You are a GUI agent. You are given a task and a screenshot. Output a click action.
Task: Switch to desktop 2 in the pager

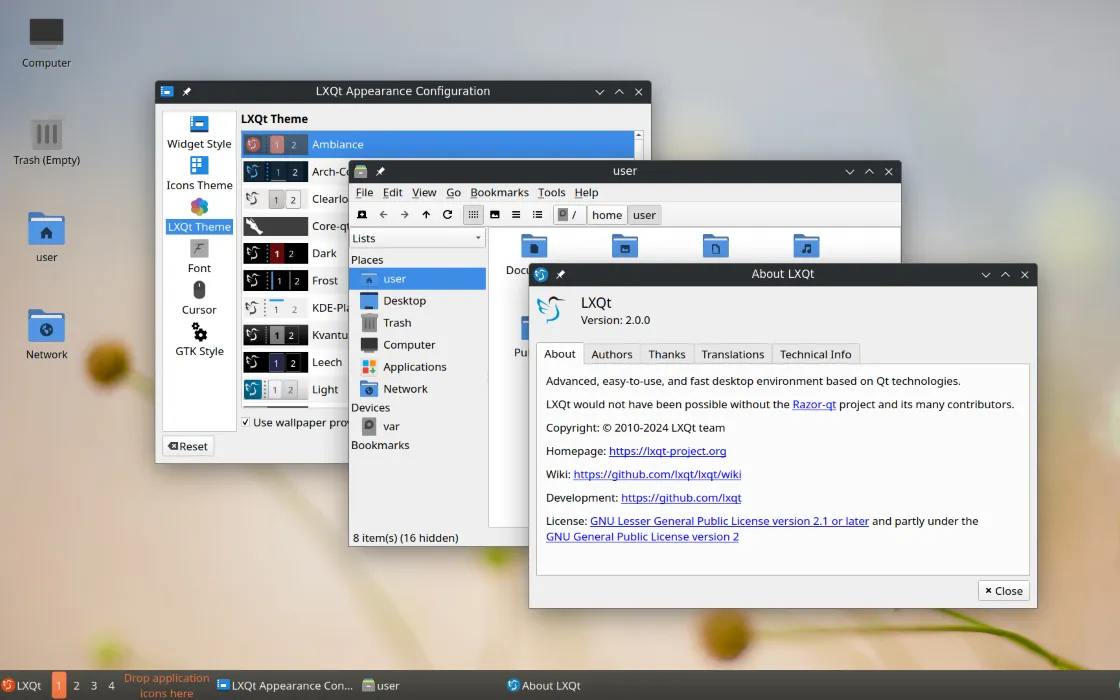[76, 686]
